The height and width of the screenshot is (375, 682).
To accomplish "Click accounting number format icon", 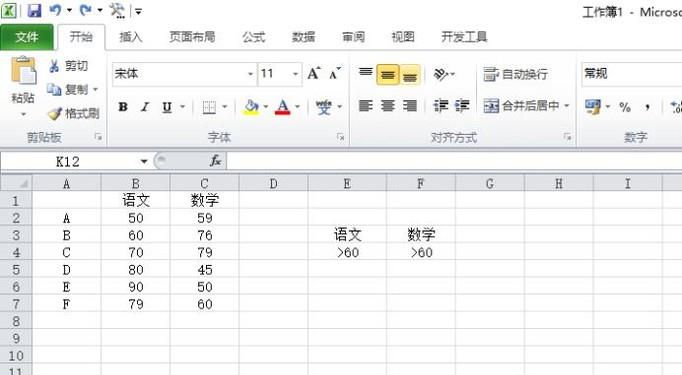I will (x=592, y=107).
